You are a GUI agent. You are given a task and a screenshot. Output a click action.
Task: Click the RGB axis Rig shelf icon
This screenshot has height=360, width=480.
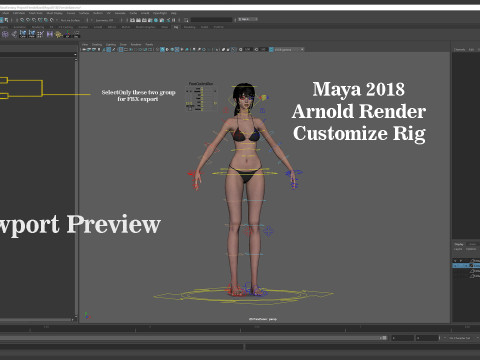click(x=68, y=34)
